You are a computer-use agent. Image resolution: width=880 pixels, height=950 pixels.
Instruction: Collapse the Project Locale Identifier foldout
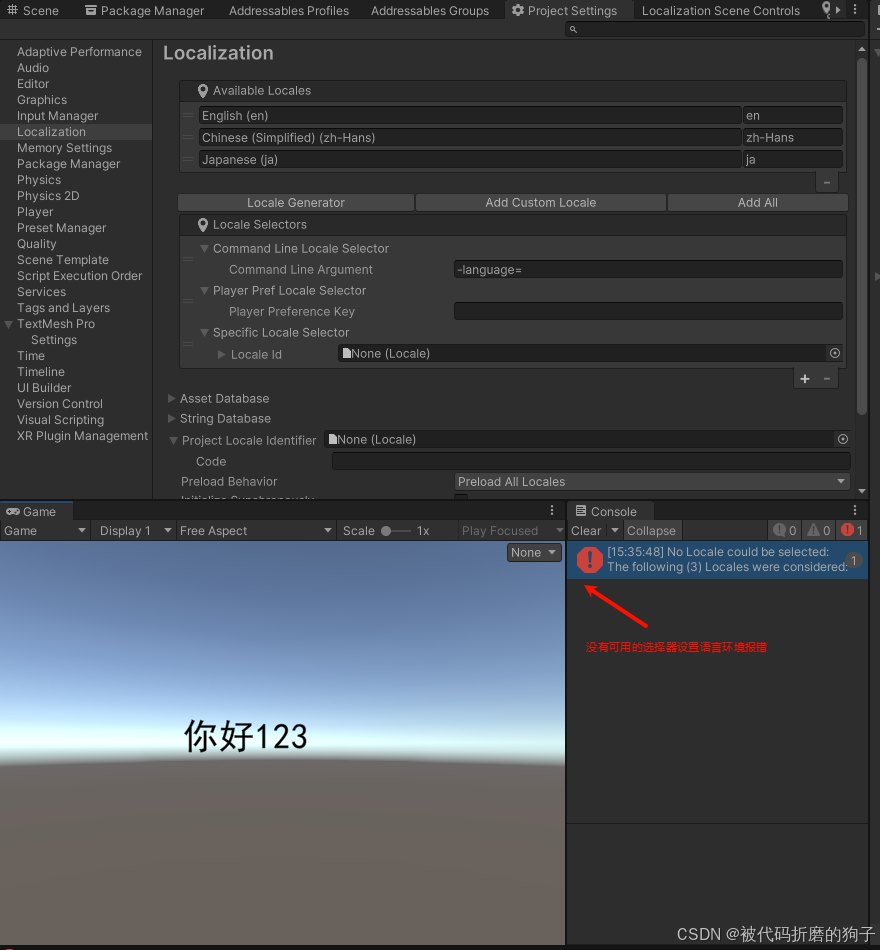click(173, 440)
